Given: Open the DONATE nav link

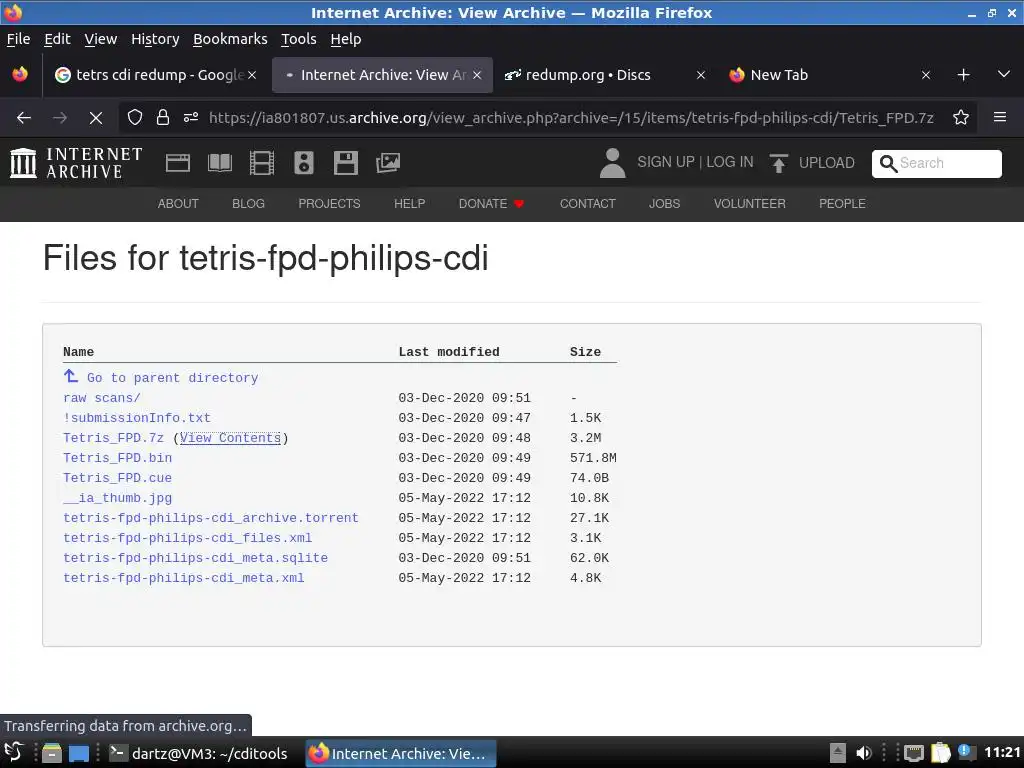Looking at the screenshot, I should pyautogui.click(x=491, y=204).
